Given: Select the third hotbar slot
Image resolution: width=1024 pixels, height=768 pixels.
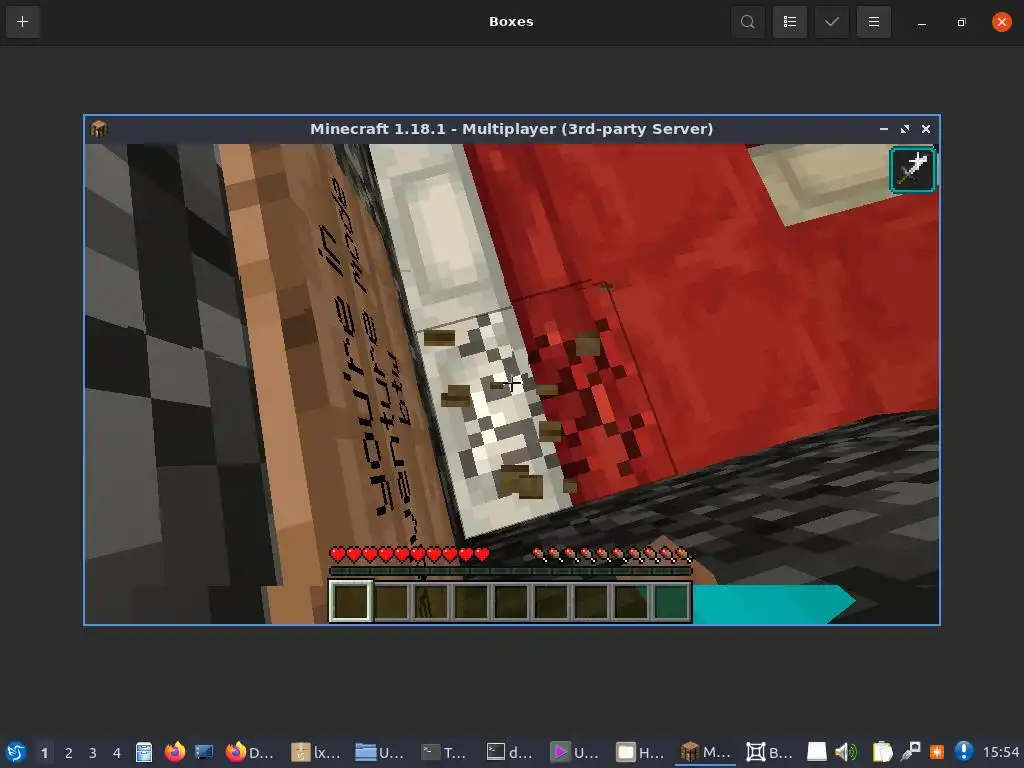Looking at the screenshot, I should 432,601.
